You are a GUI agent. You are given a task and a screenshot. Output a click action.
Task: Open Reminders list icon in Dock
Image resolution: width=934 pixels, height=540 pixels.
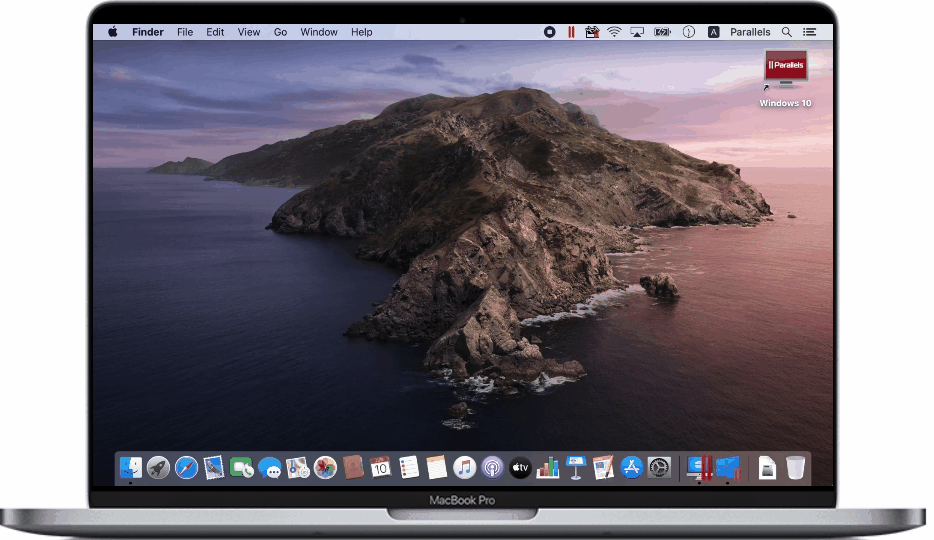point(409,468)
